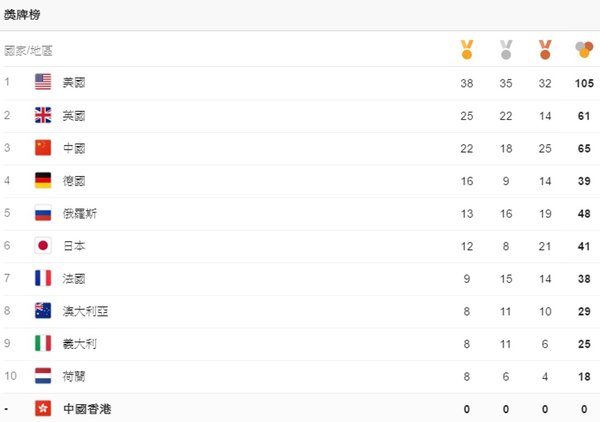The width and height of the screenshot is (600, 422).
Task: Click the China flag icon
Action: click(x=43, y=148)
